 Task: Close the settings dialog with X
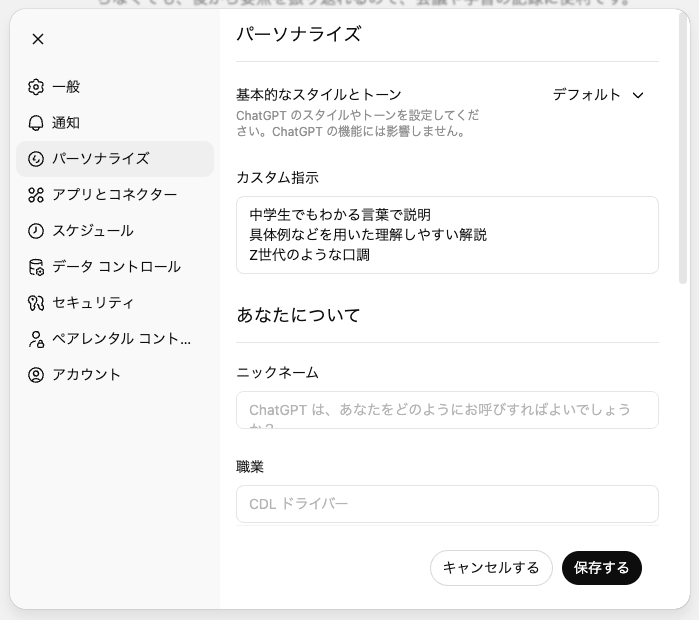coord(38,39)
